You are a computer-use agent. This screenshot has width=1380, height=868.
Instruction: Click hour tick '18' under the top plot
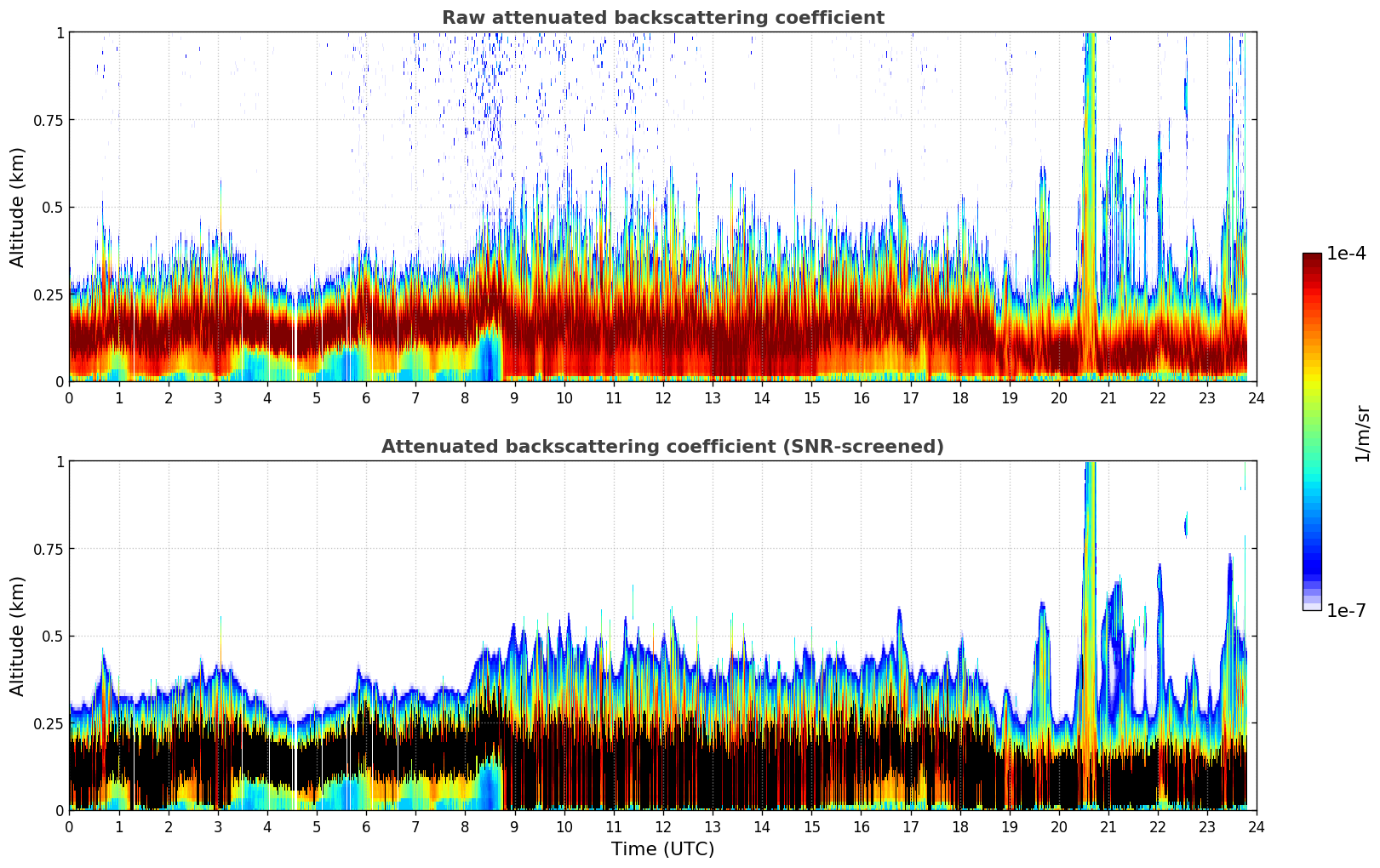pos(959,398)
